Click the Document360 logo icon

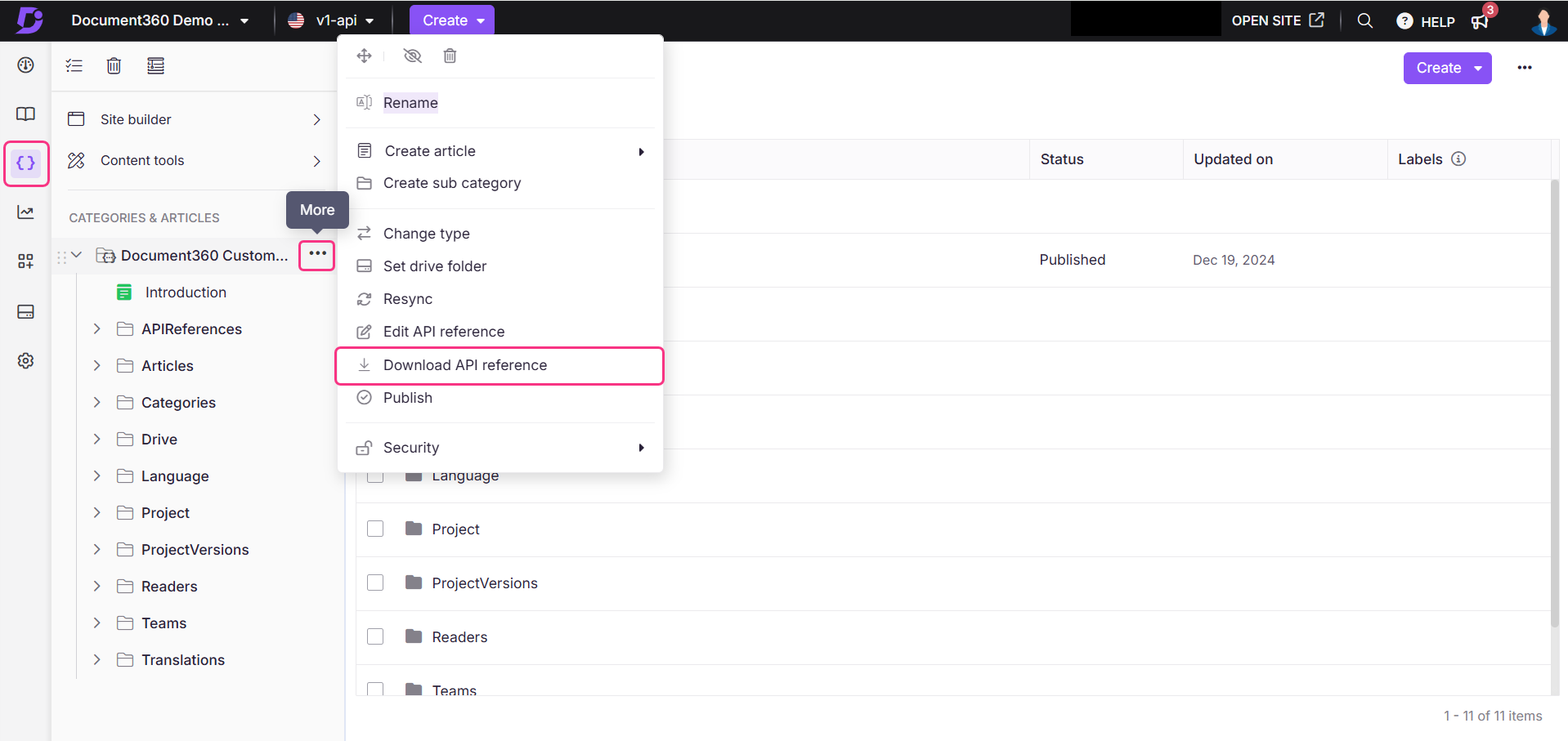[29, 20]
